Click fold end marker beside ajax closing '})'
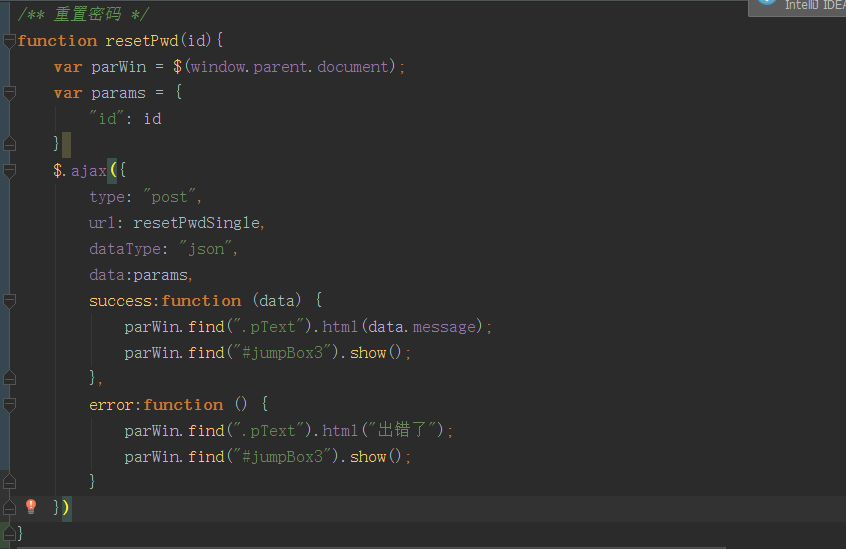Viewport: 846px width, 549px height. 9,507
